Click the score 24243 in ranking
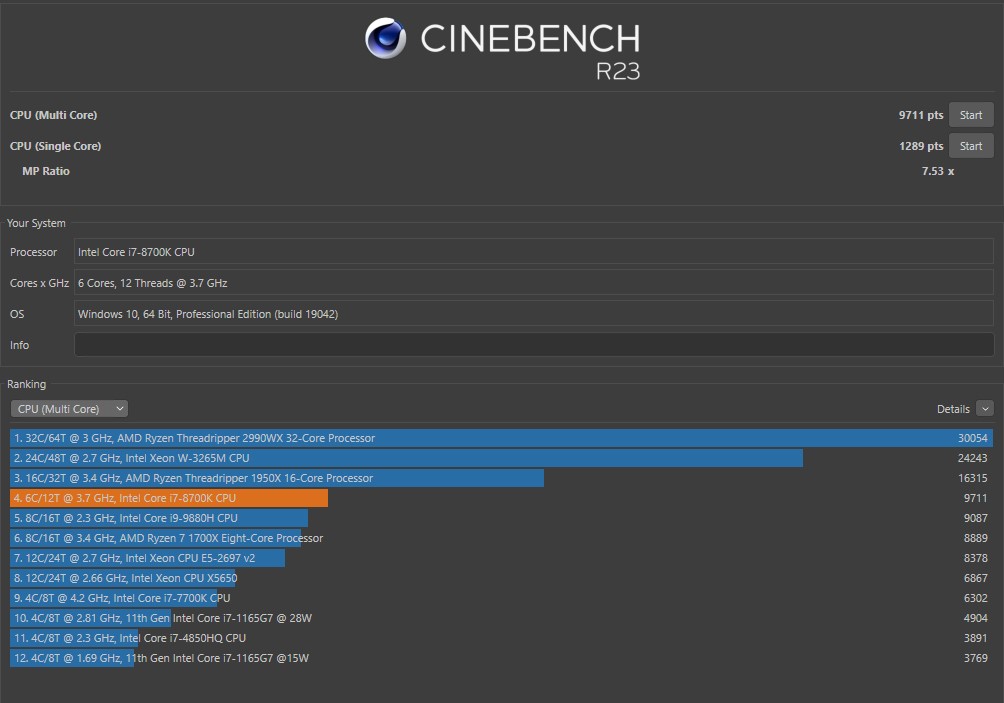This screenshot has height=703, width=1004. pos(972,458)
